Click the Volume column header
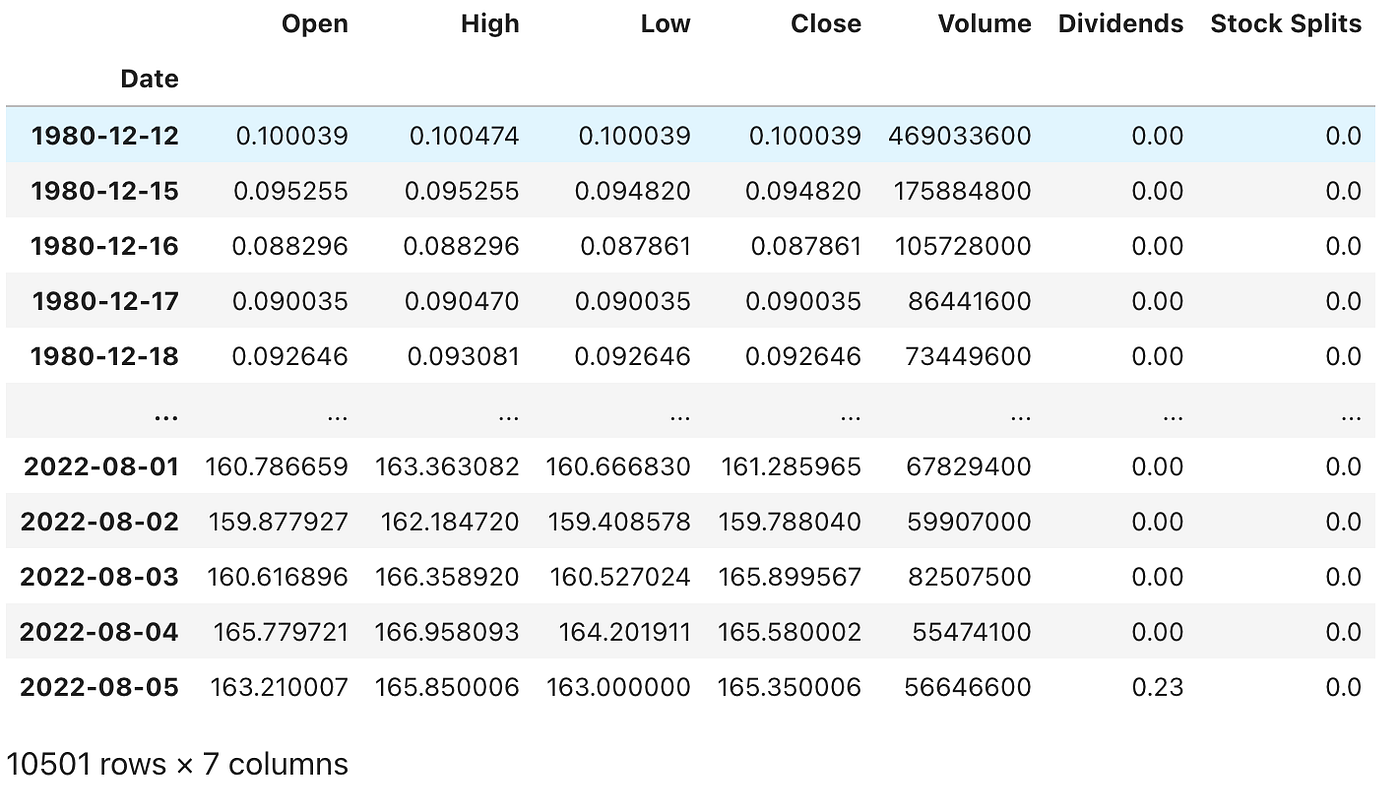Viewport: 1400px width, 801px height. [984, 24]
